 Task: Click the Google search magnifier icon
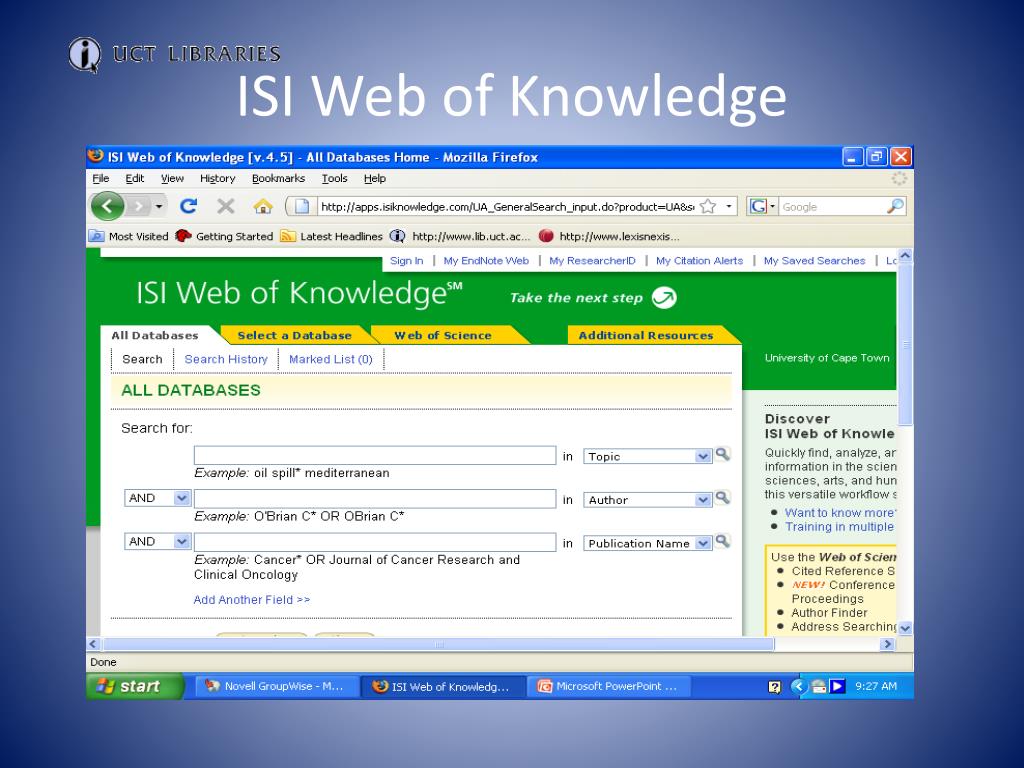pyautogui.click(x=895, y=206)
